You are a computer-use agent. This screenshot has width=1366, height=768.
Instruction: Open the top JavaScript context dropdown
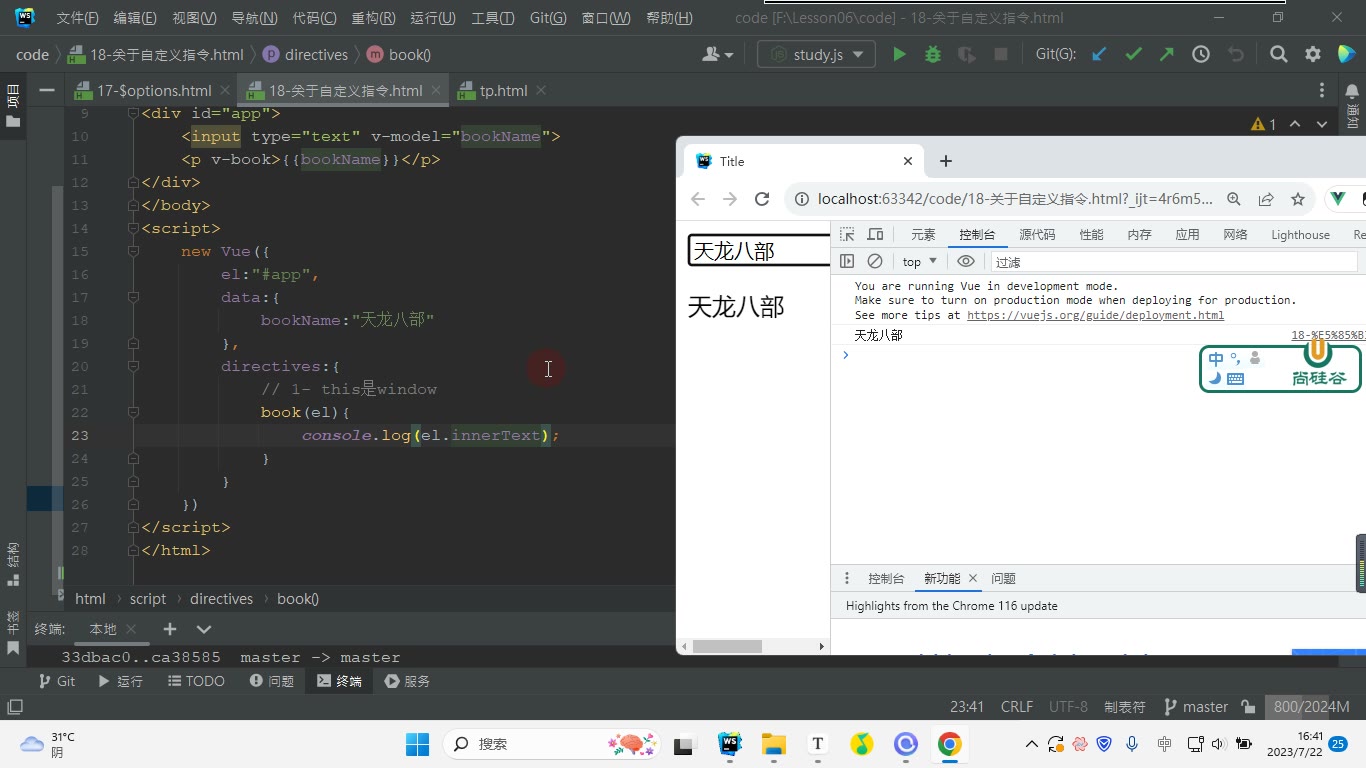(x=919, y=262)
